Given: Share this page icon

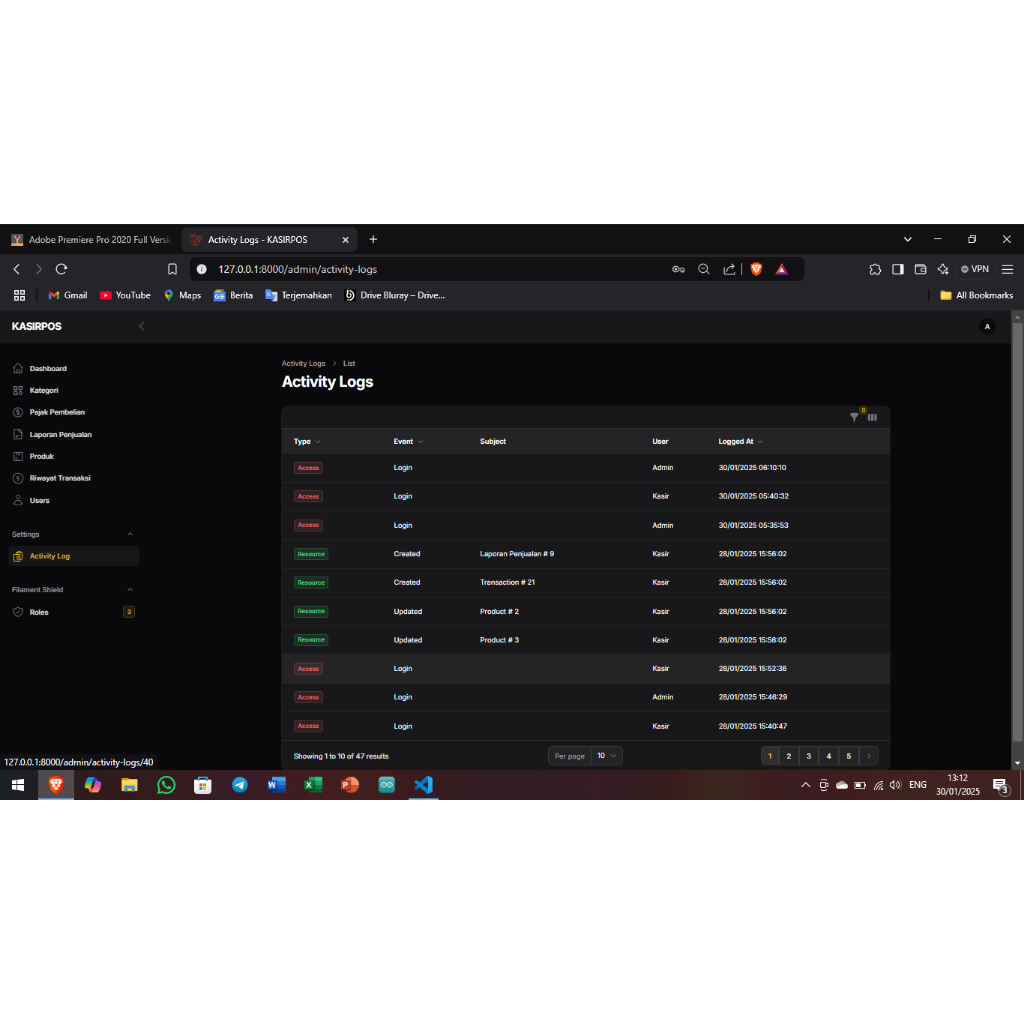Looking at the screenshot, I should click(729, 269).
